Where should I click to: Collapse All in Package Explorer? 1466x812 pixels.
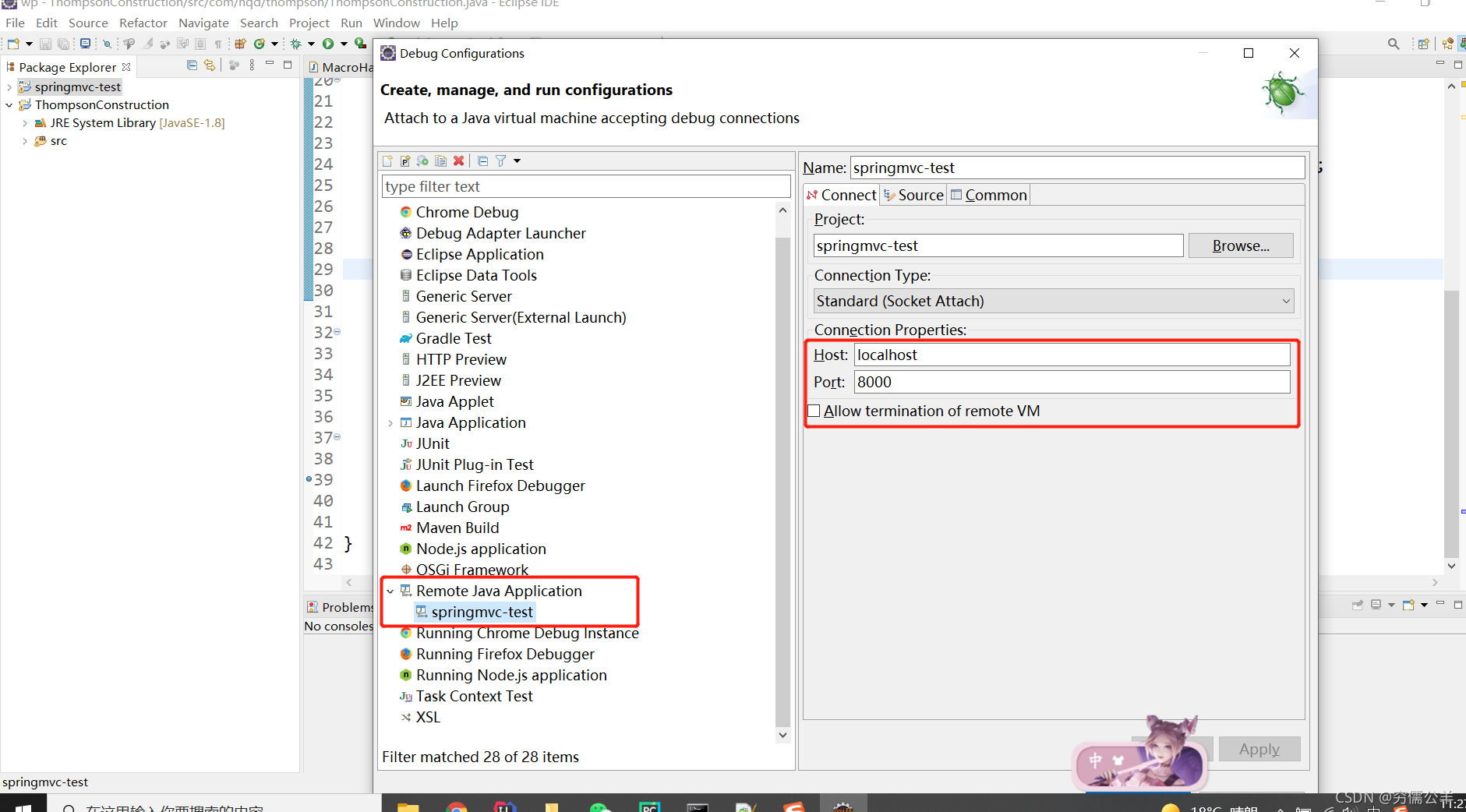192,65
